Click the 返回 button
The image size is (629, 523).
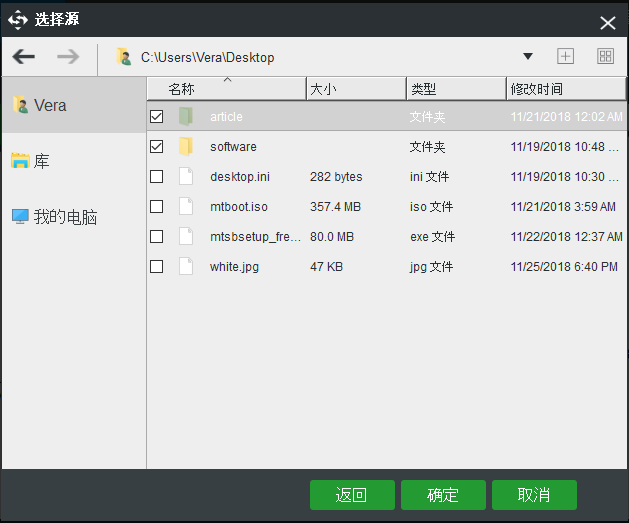click(352, 495)
